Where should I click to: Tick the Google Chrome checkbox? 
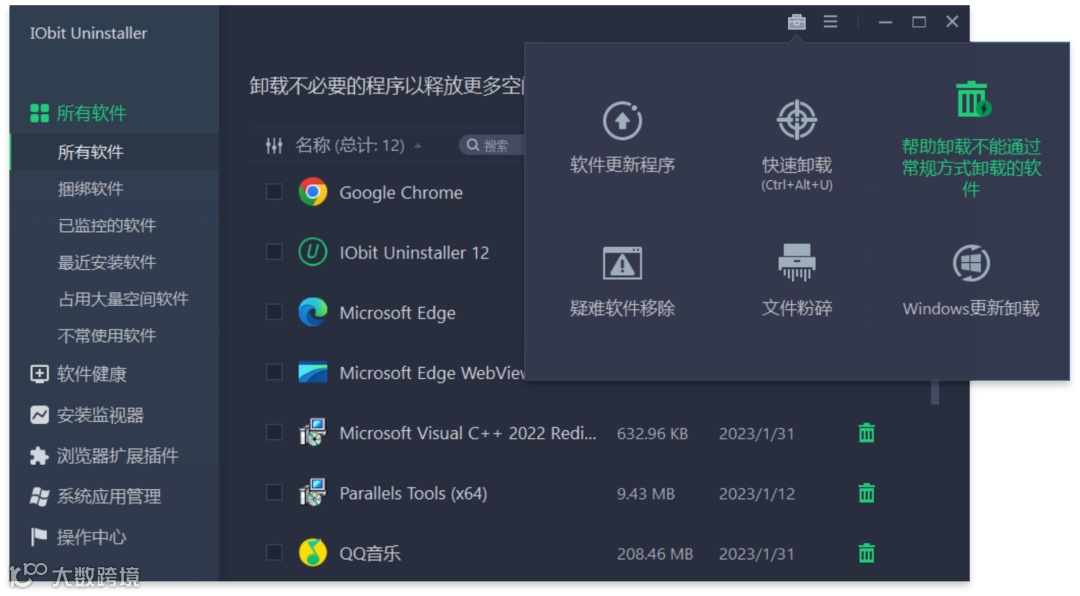[x=274, y=192]
